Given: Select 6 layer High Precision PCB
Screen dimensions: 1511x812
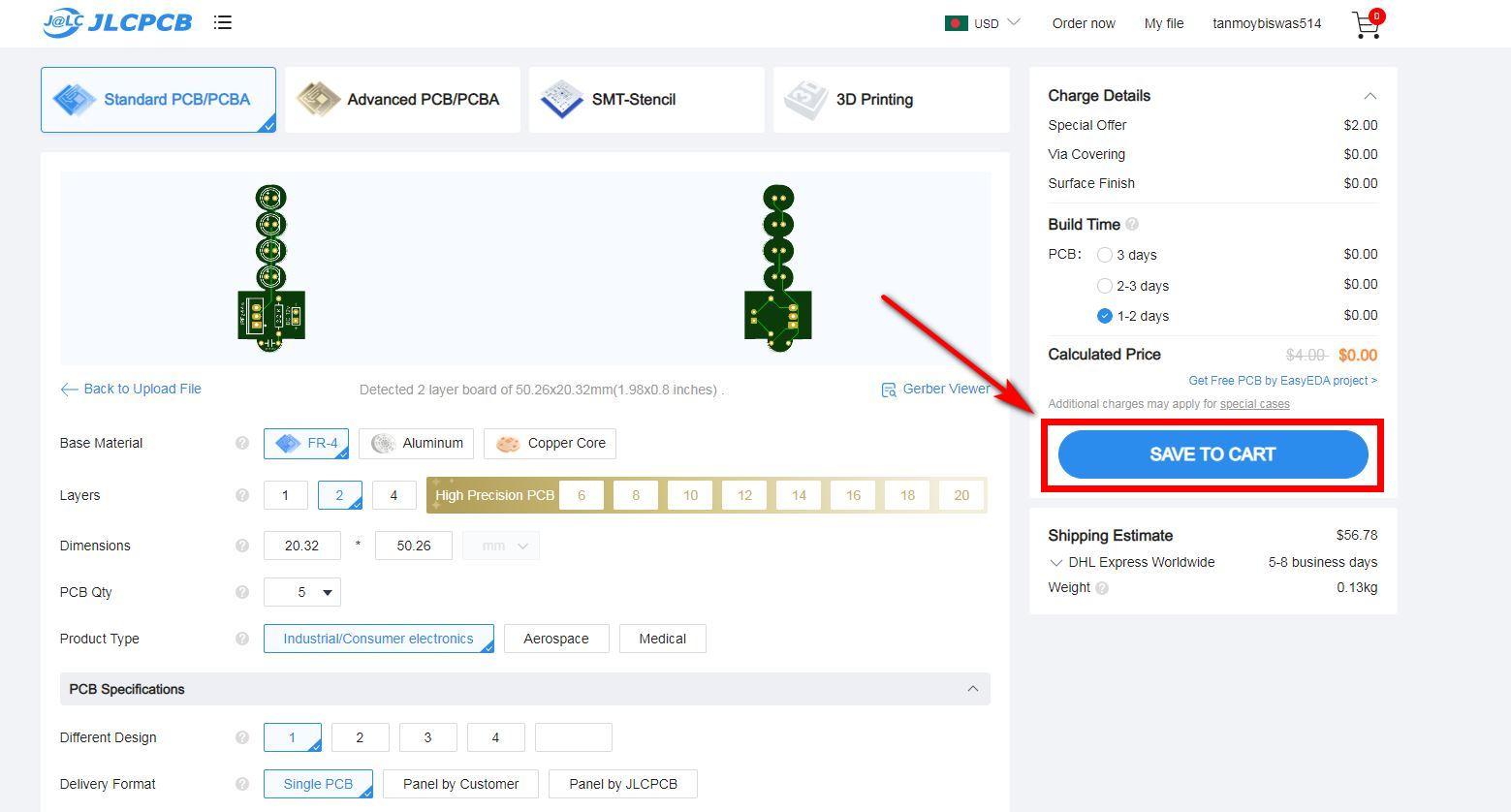Looking at the screenshot, I should coord(582,495).
